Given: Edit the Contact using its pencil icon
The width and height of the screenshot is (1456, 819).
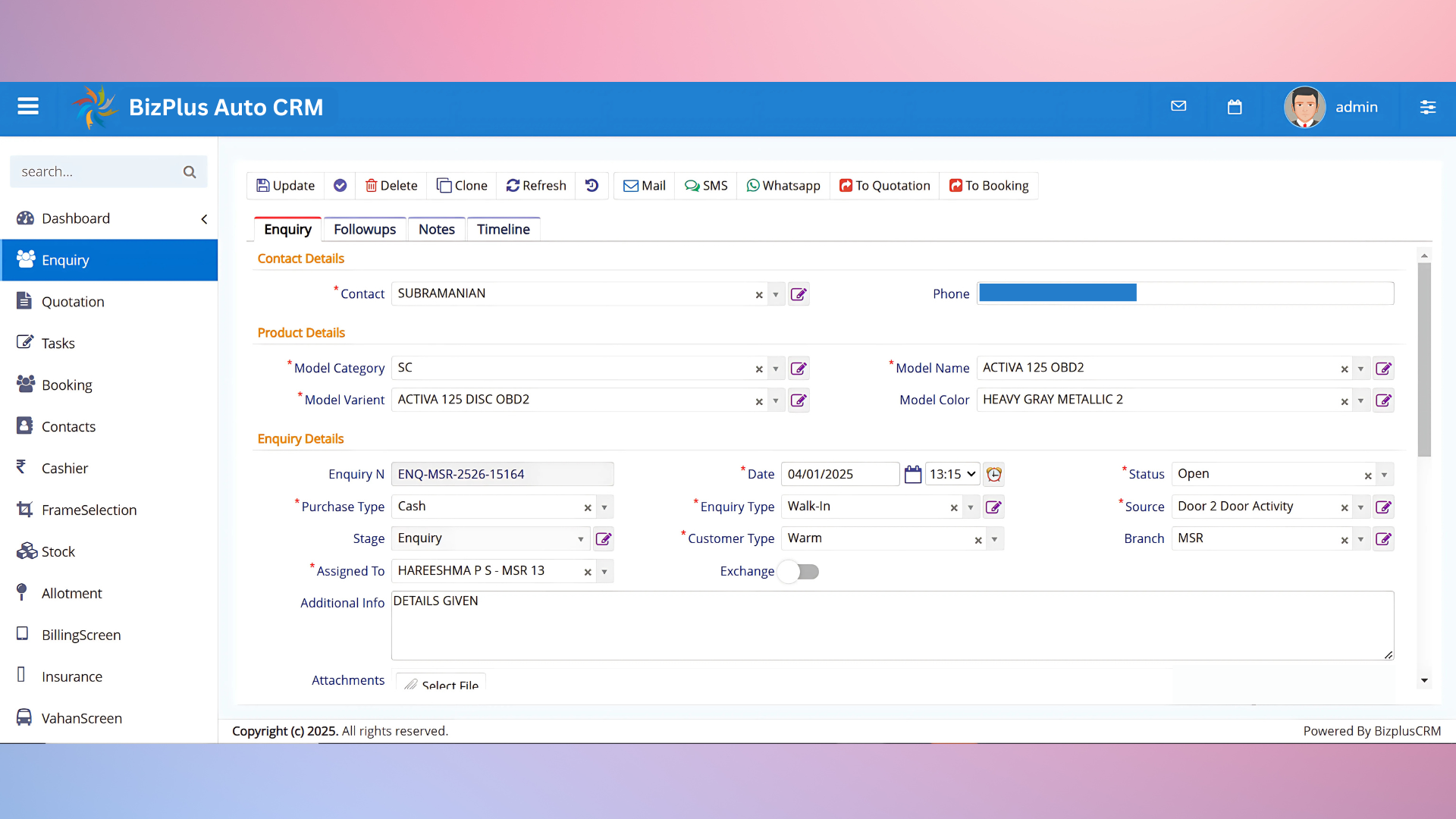Looking at the screenshot, I should tap(799, 294).
